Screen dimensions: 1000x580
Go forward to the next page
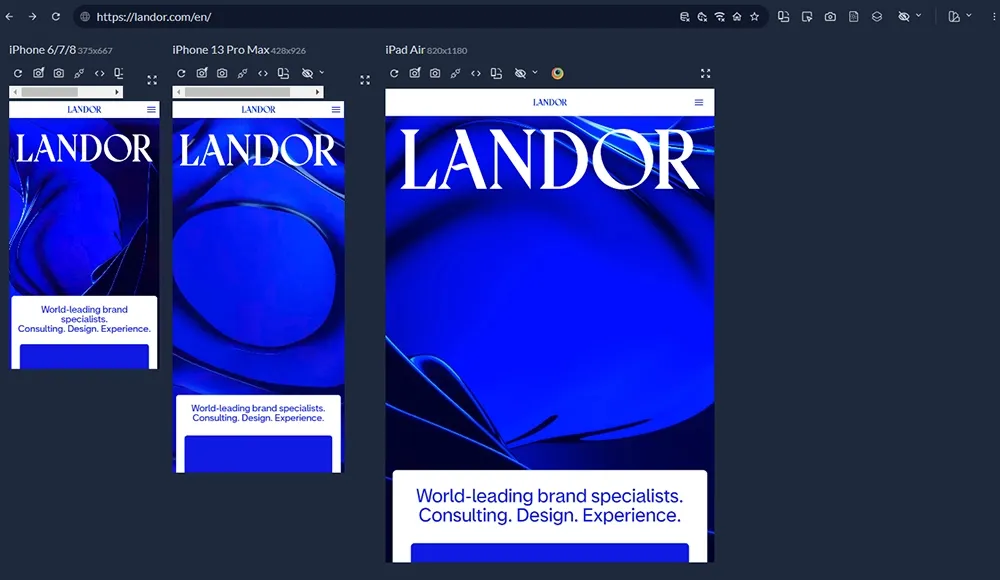click(x=33, y=17)
